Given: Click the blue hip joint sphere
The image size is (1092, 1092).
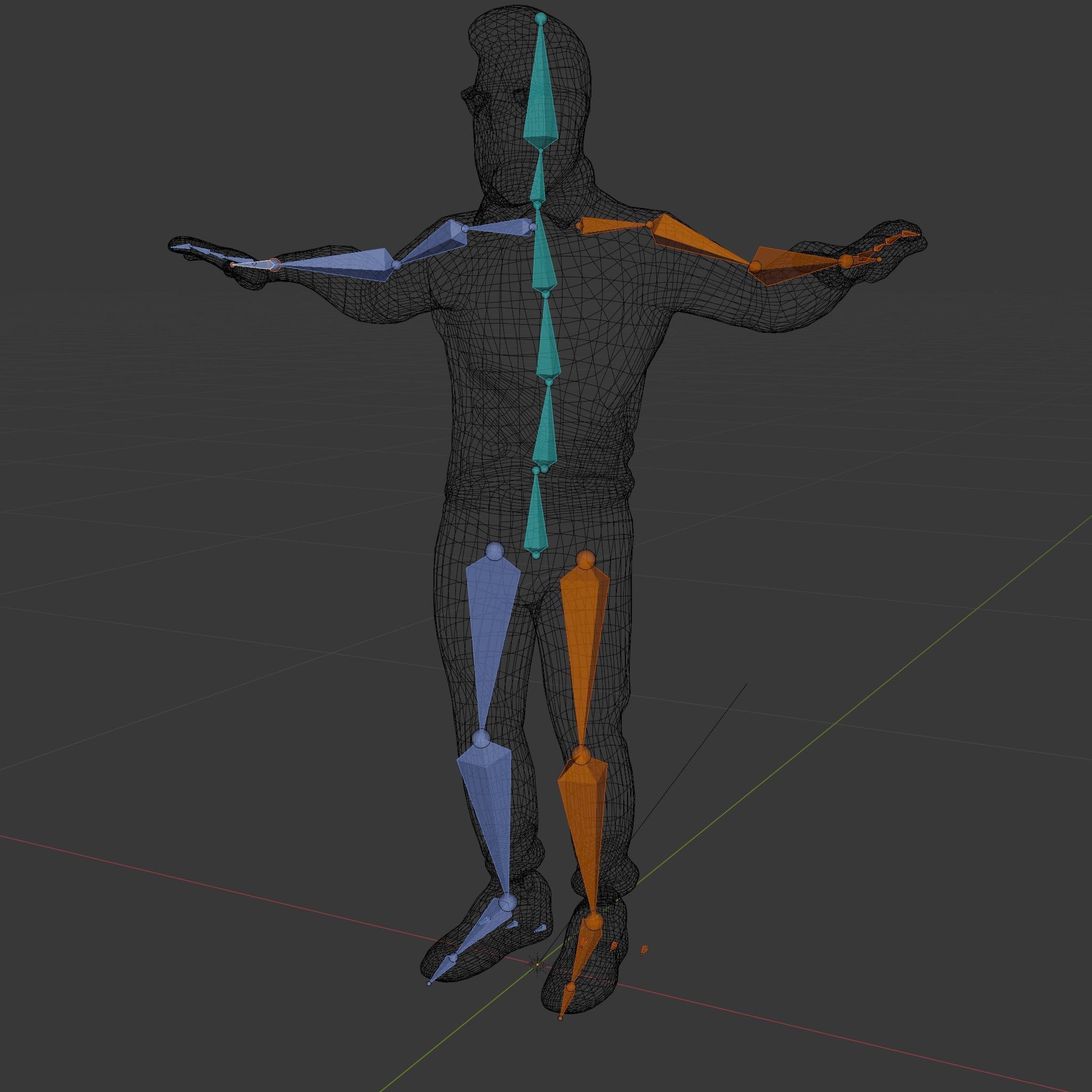Looking at the screenshot, I should point(495,550).
